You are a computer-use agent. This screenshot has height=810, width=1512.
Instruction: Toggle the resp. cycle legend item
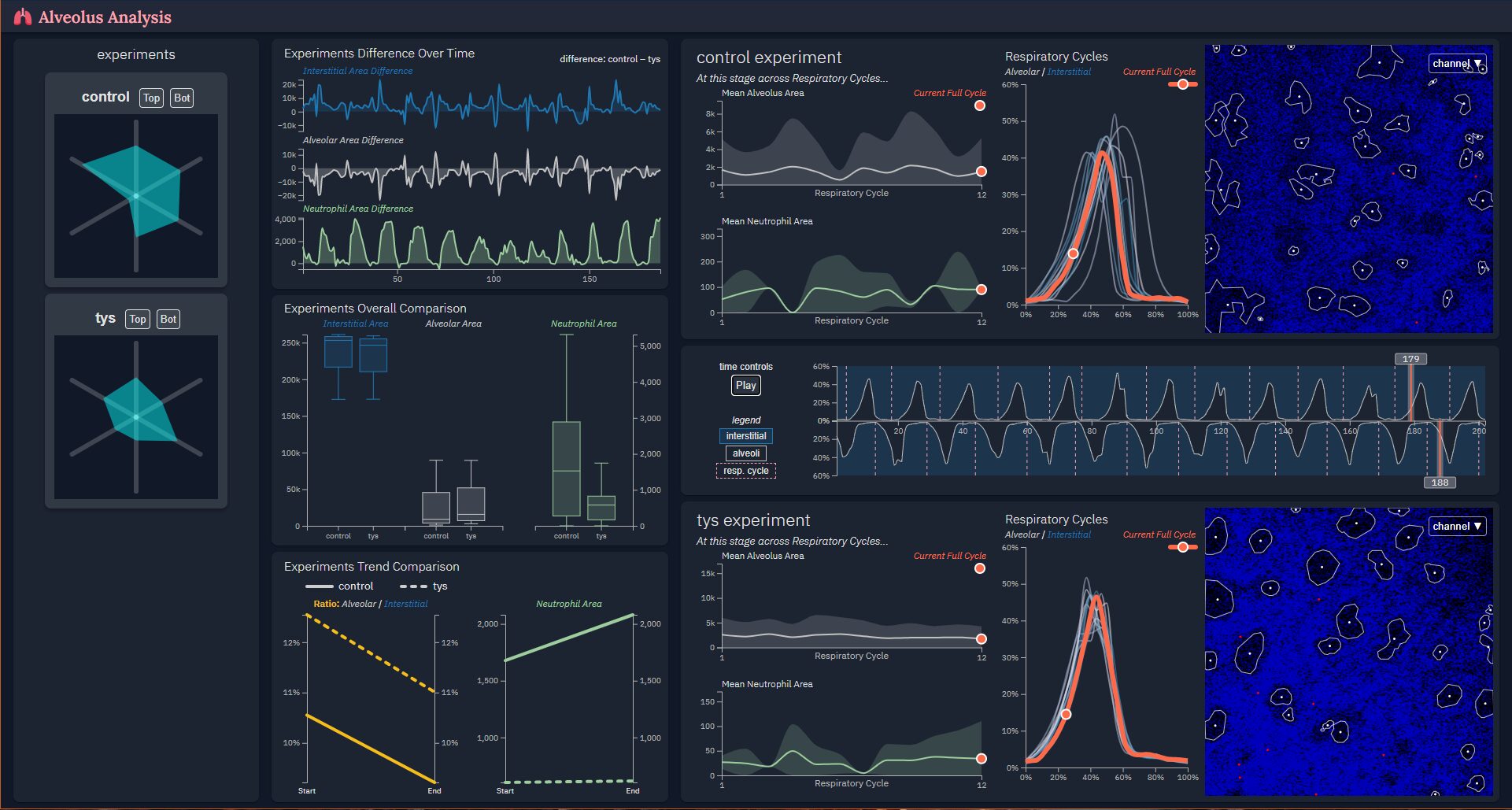(x=745, y=471)
